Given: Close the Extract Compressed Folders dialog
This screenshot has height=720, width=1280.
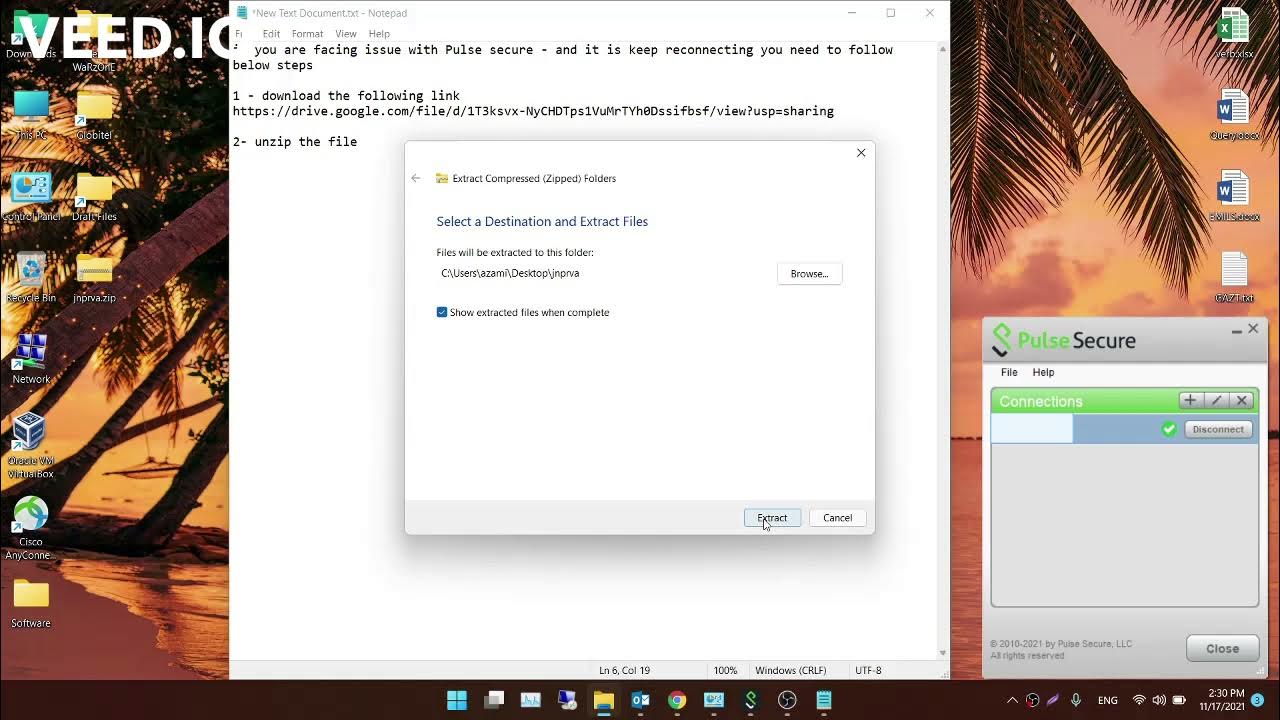Looking at the screenshot, I should pos(861,153).
